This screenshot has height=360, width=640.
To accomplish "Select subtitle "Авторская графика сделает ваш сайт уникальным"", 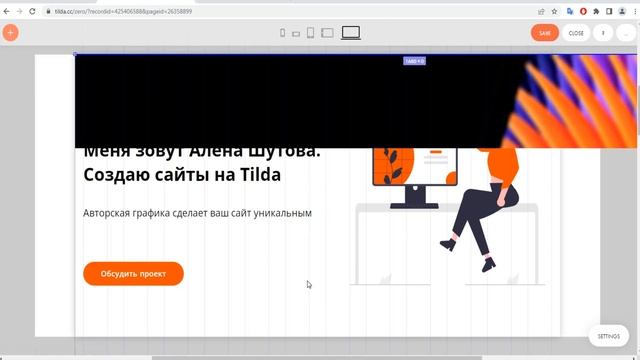I will point(198,213).
